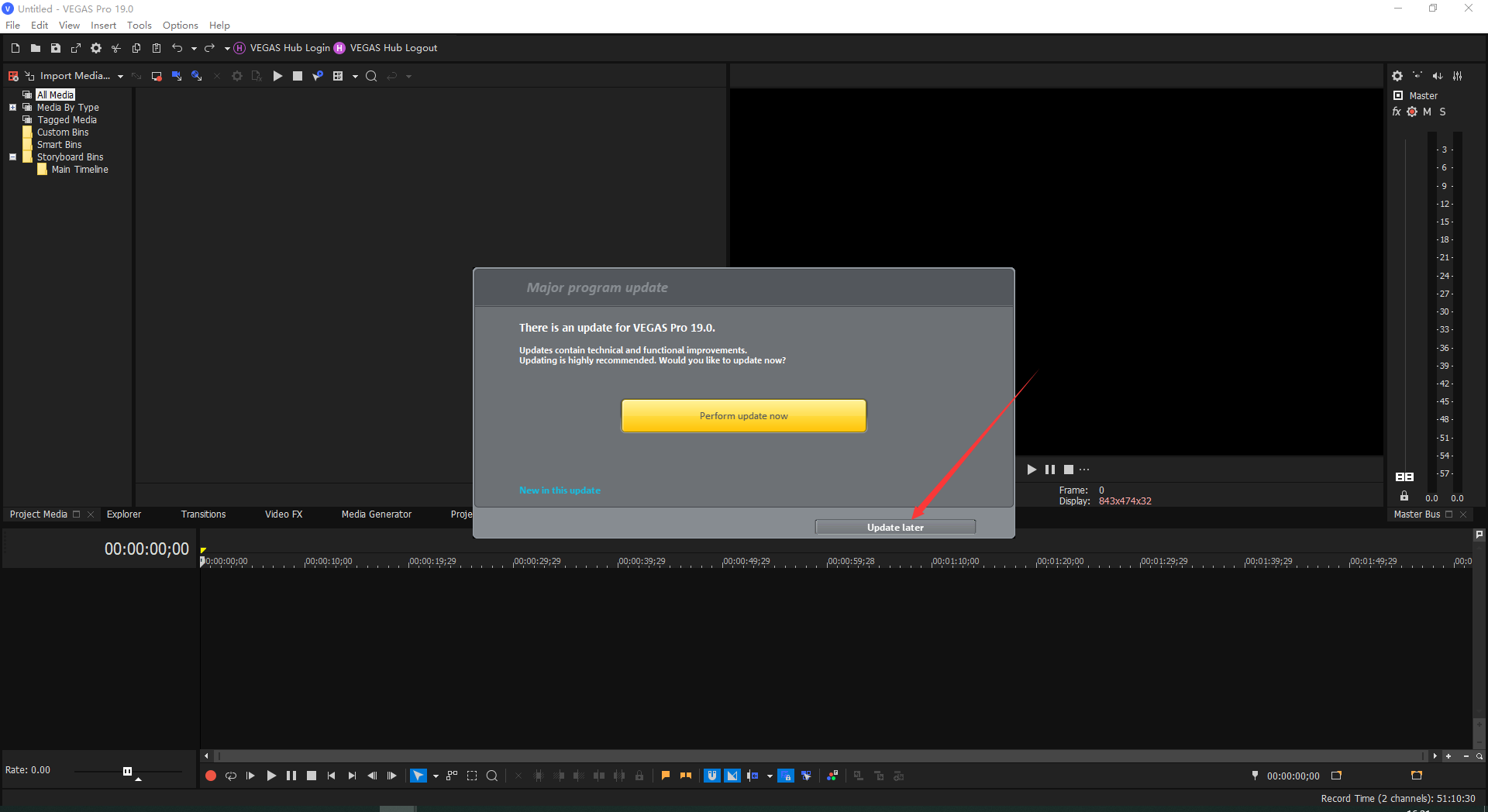Switch to the Video FX tab
Viewport: 1488px width, 812px height.
click(284, 514)
